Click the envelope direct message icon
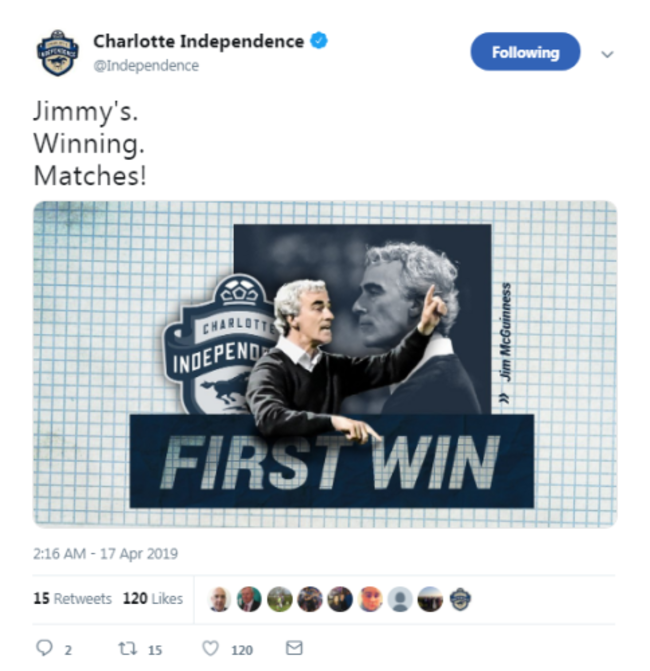Viewport: 650px width, 671px height. (x=294, y=647)
